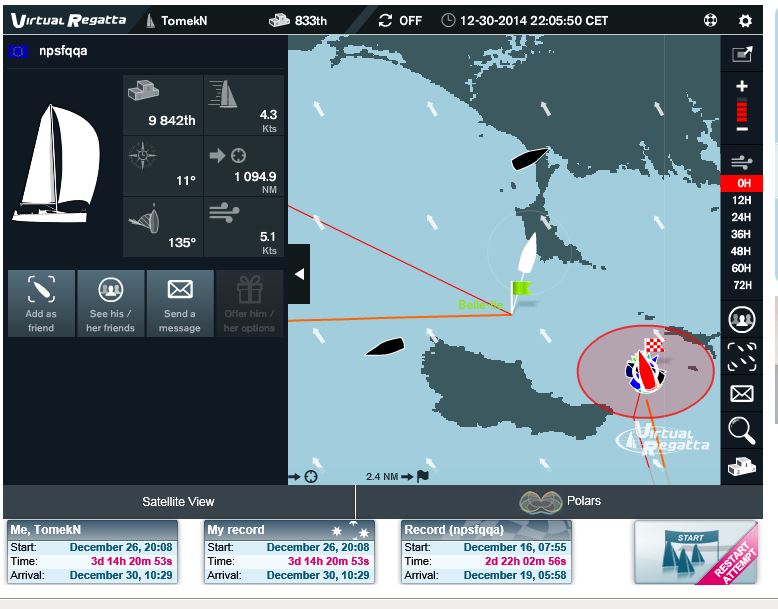Open the Polars tab

point(560,502)
